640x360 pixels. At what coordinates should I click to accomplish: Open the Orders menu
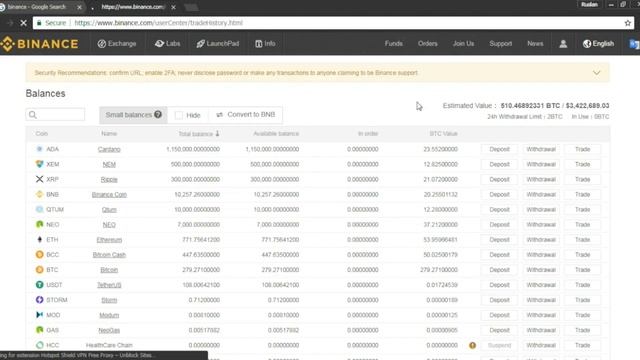click(427, 44)
